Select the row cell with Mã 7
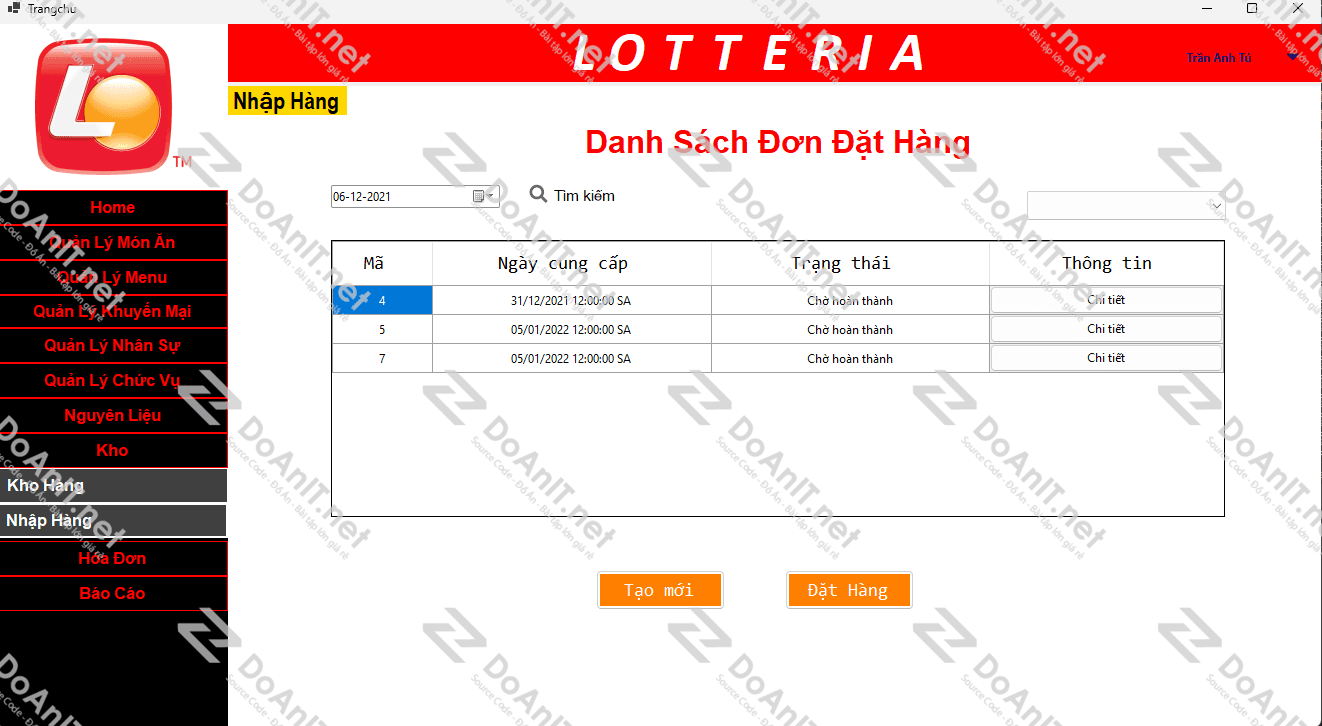The width and height of the screenshot is (1322, 726). click(382, 359)
